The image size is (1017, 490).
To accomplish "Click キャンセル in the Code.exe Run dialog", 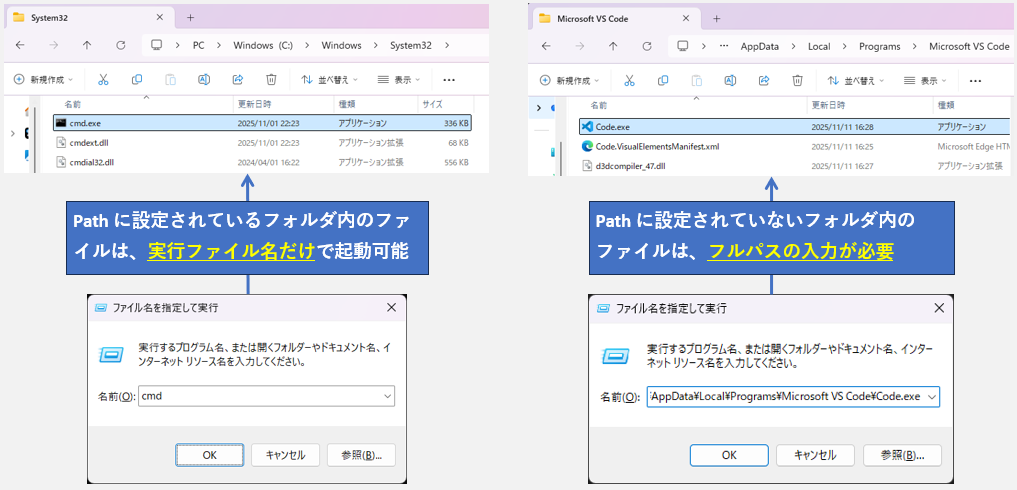I will click(815, 455).
